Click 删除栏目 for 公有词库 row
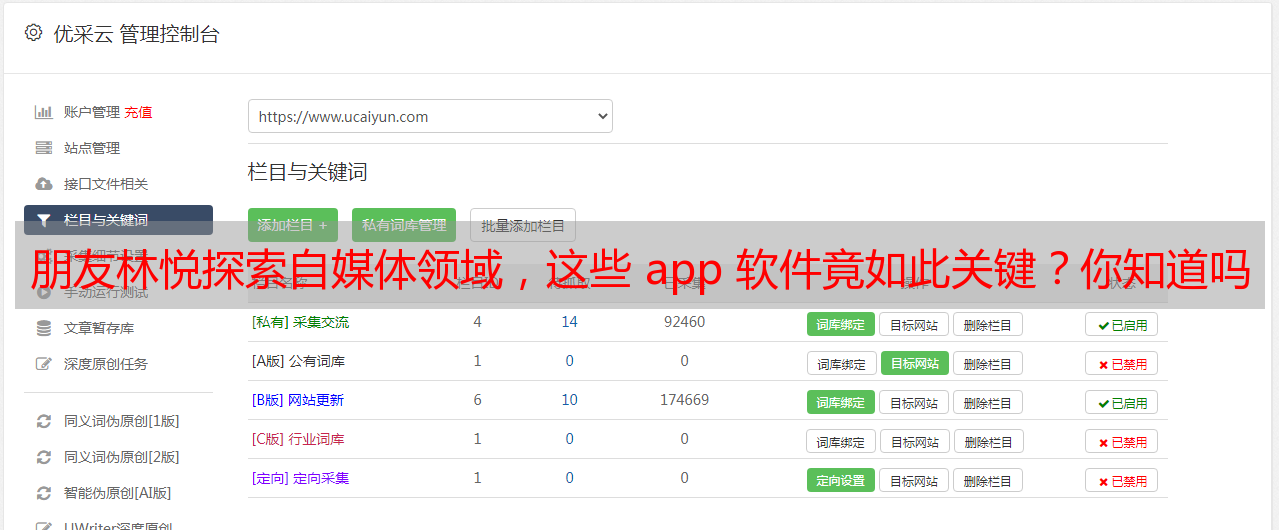This screenshot has width=1279, height=530. tap(987, 363)
